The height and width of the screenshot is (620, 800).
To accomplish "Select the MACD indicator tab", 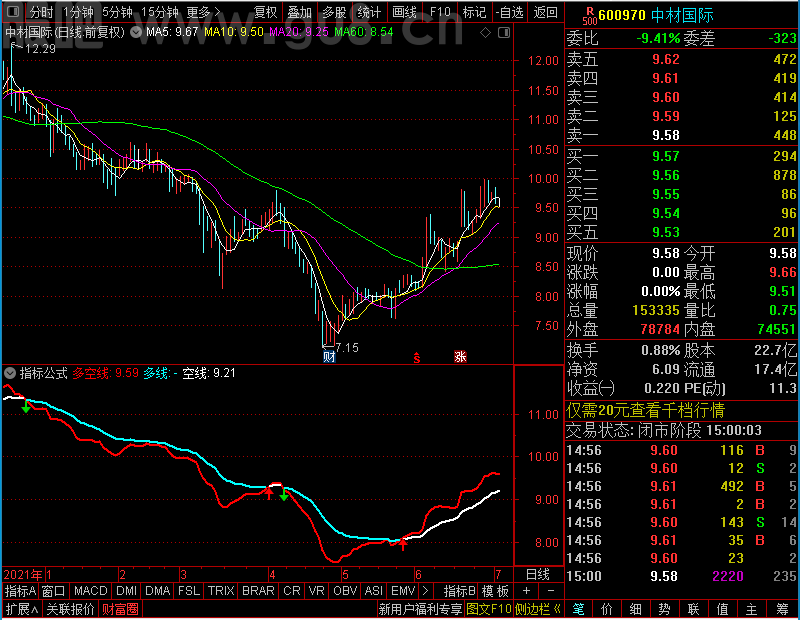I will click(x=90, y=591).
